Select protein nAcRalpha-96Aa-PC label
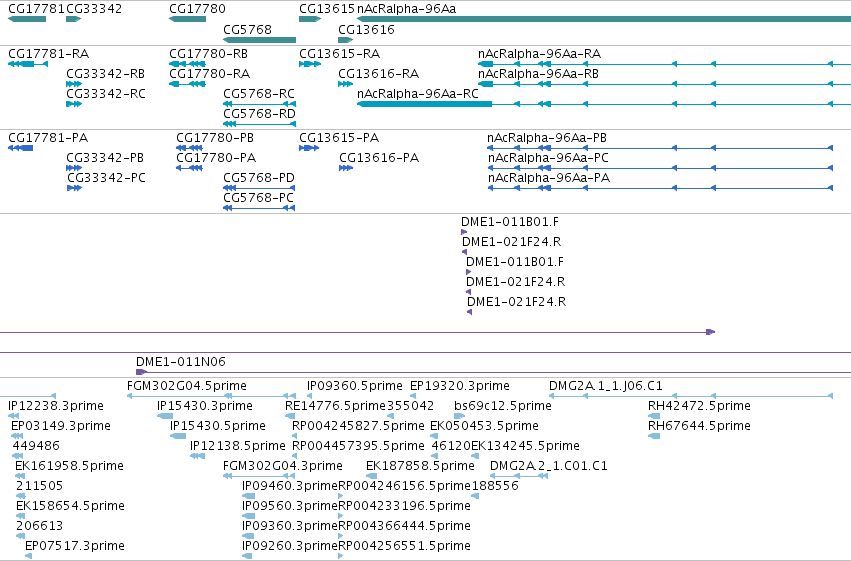This screenshot has width=851, height=561. (548, 158)
